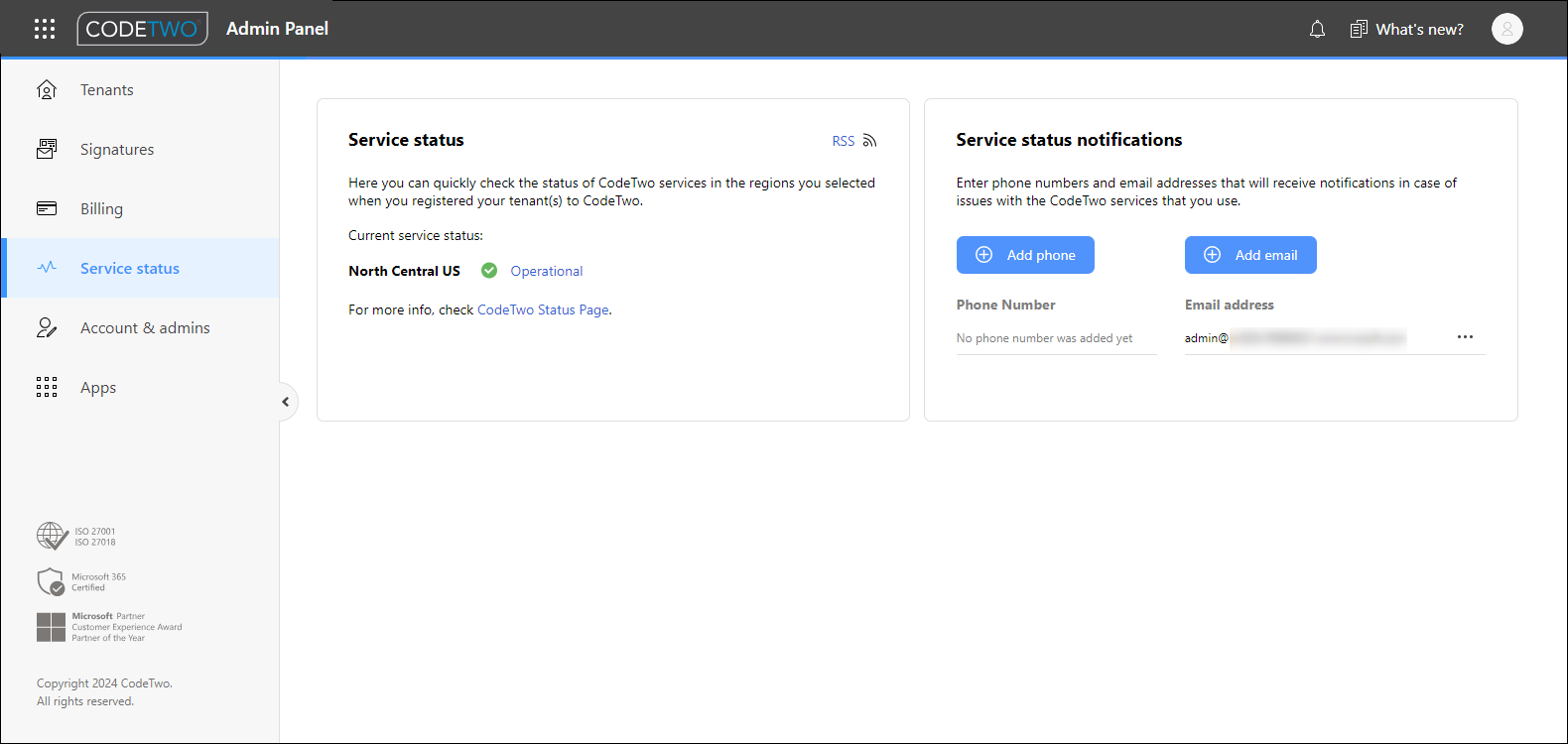Collapse the sidebar with the arrow handle
The height and width of the screenshot is (744, 1568).
click(x=286, y=402)
